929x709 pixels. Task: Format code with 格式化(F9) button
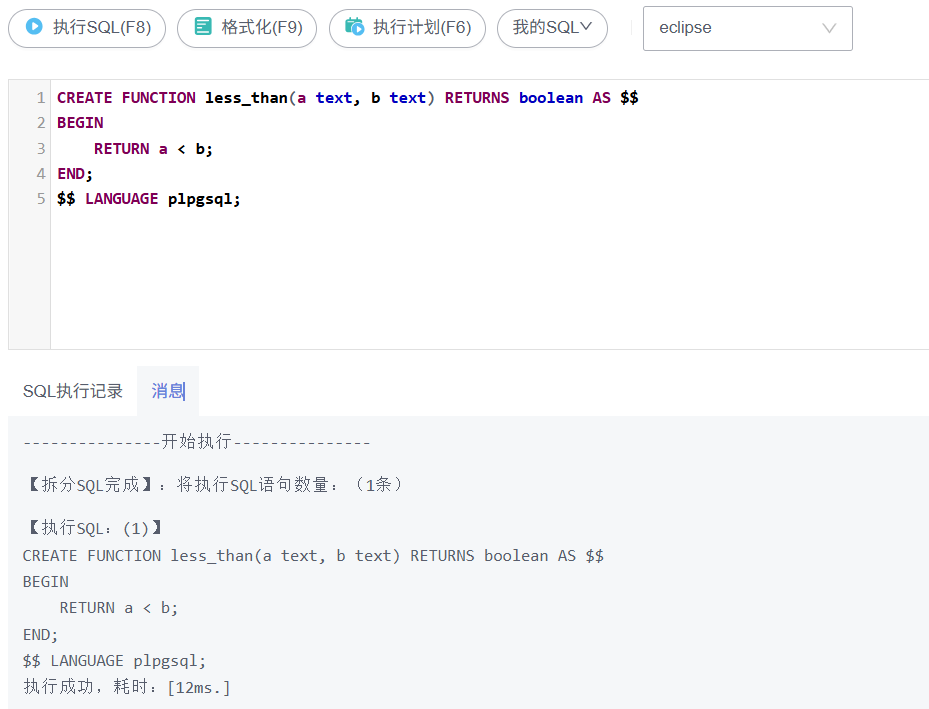click(x=247, y=28)
